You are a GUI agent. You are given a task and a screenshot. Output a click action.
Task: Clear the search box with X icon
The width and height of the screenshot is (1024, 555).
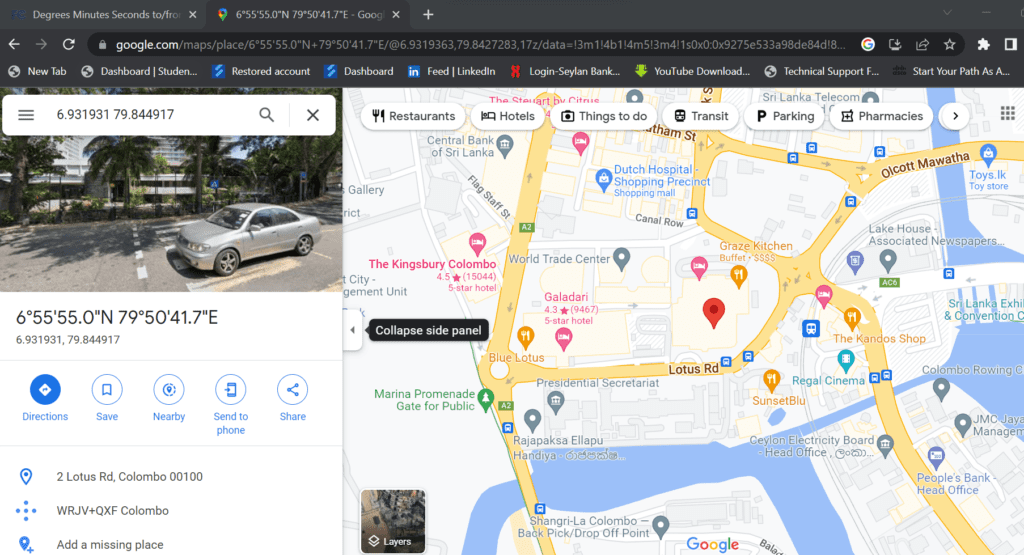(x=313, y=115)
